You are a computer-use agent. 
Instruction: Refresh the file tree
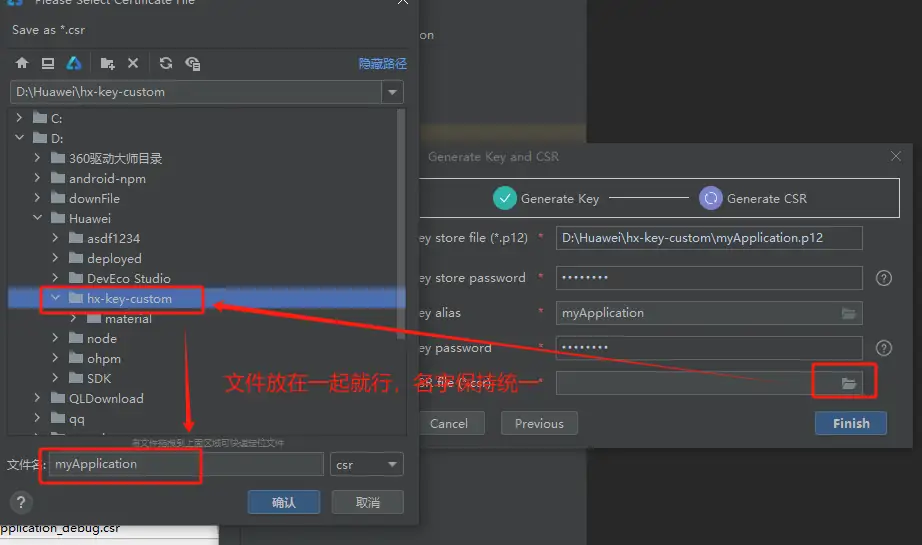coord(166,63)
